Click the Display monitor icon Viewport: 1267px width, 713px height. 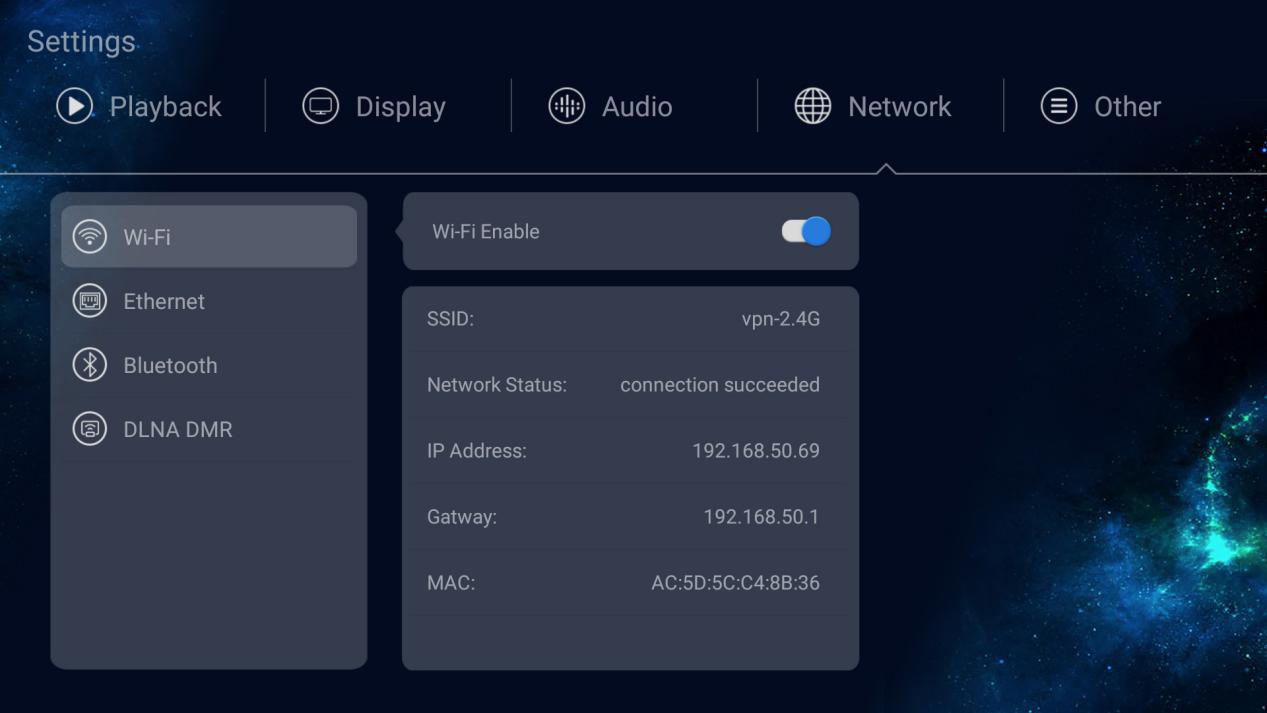click(x=320, y=106)
